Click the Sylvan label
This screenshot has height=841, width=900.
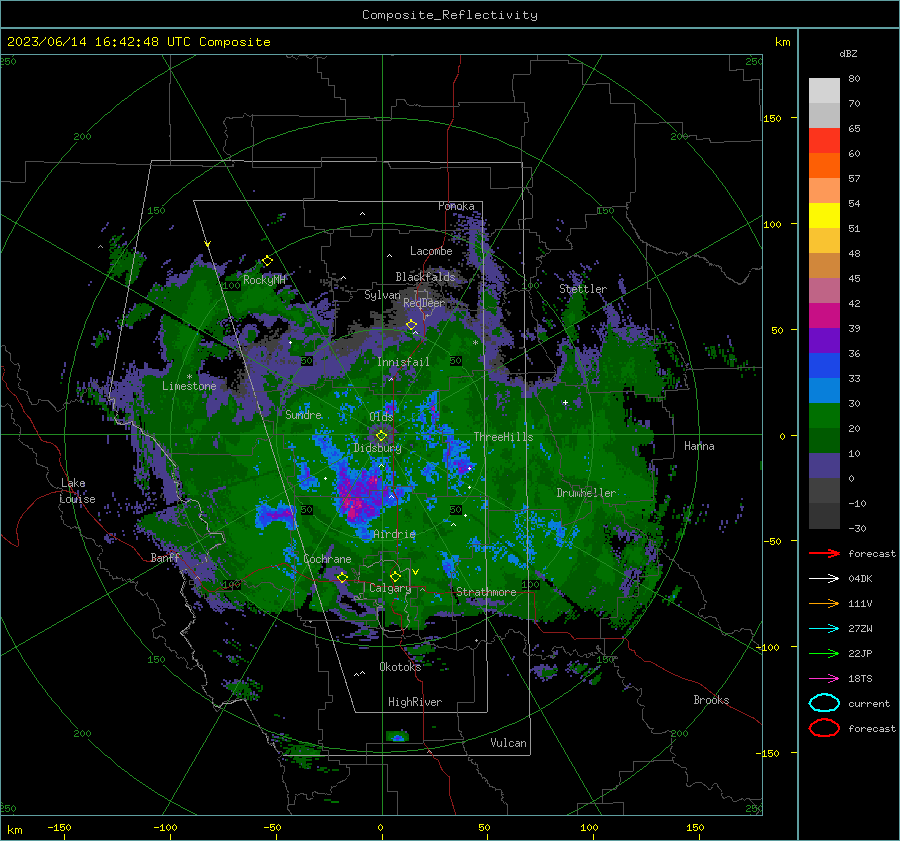click(x=382, y=295)
